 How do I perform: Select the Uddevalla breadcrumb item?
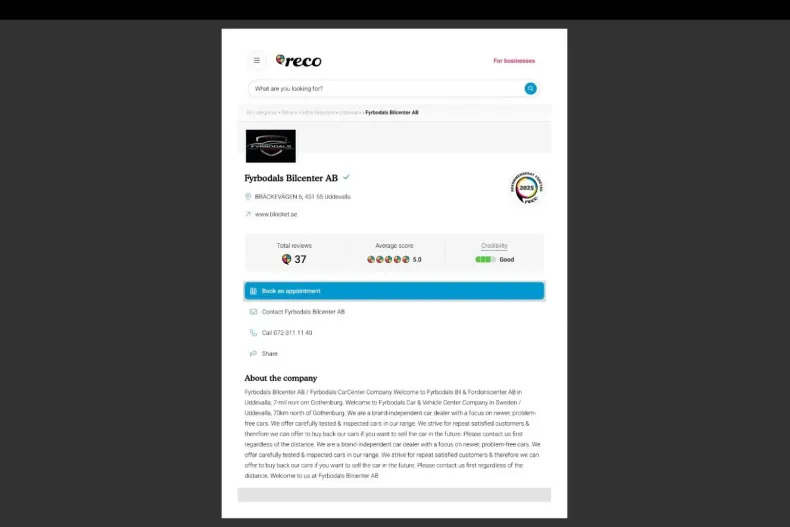pos(350,113)
